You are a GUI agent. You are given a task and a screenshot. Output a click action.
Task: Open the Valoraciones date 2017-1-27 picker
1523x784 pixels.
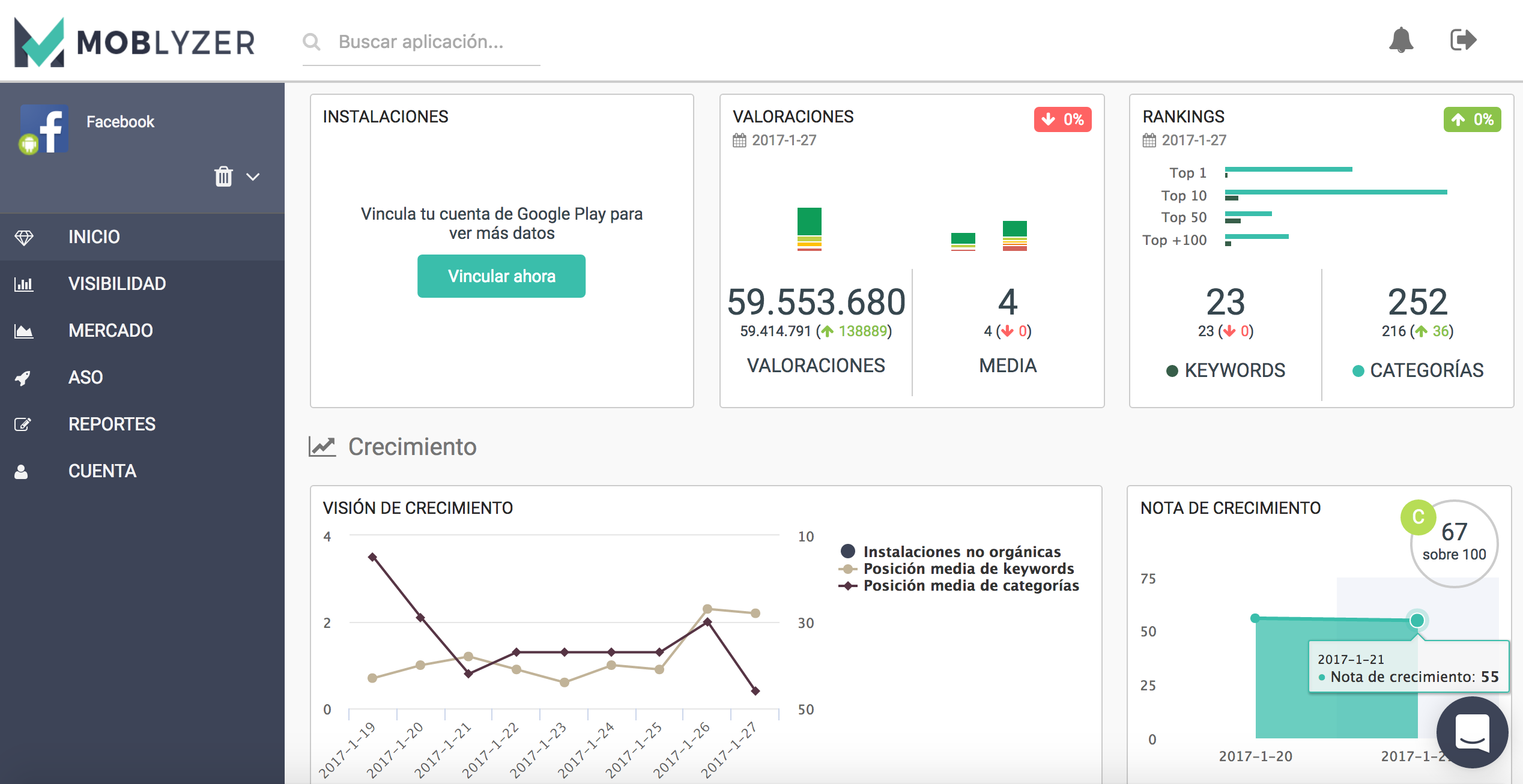783,140
